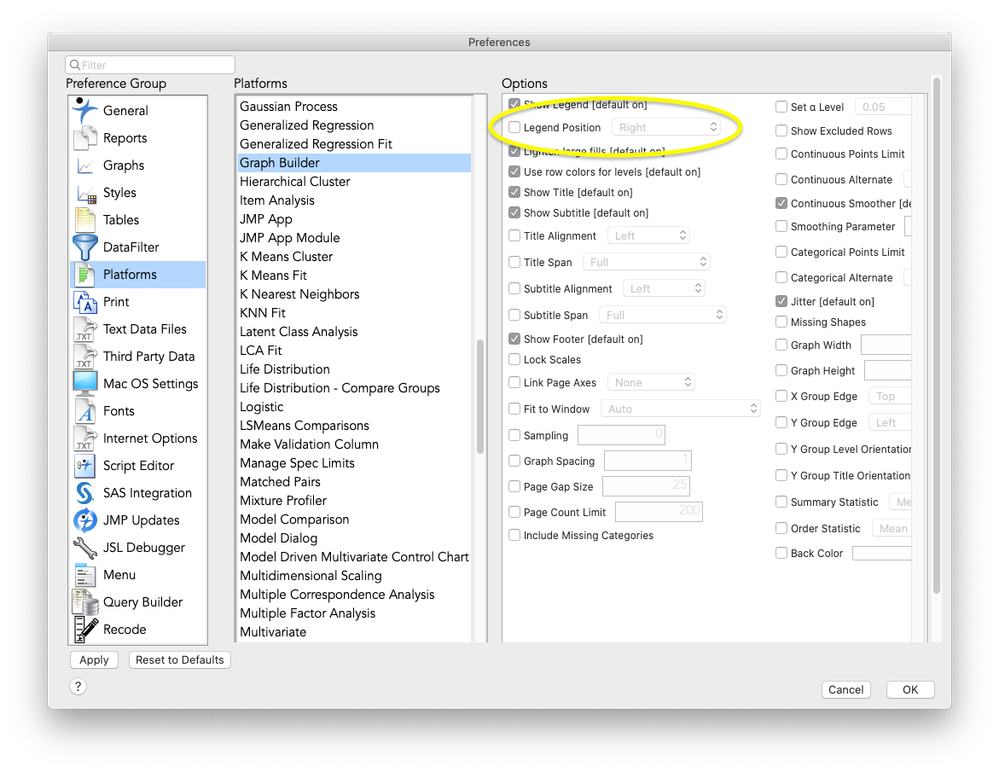Screen dimensions: 999x772
Task: Click the Reports preference group icon
Action: pos(85,138)
